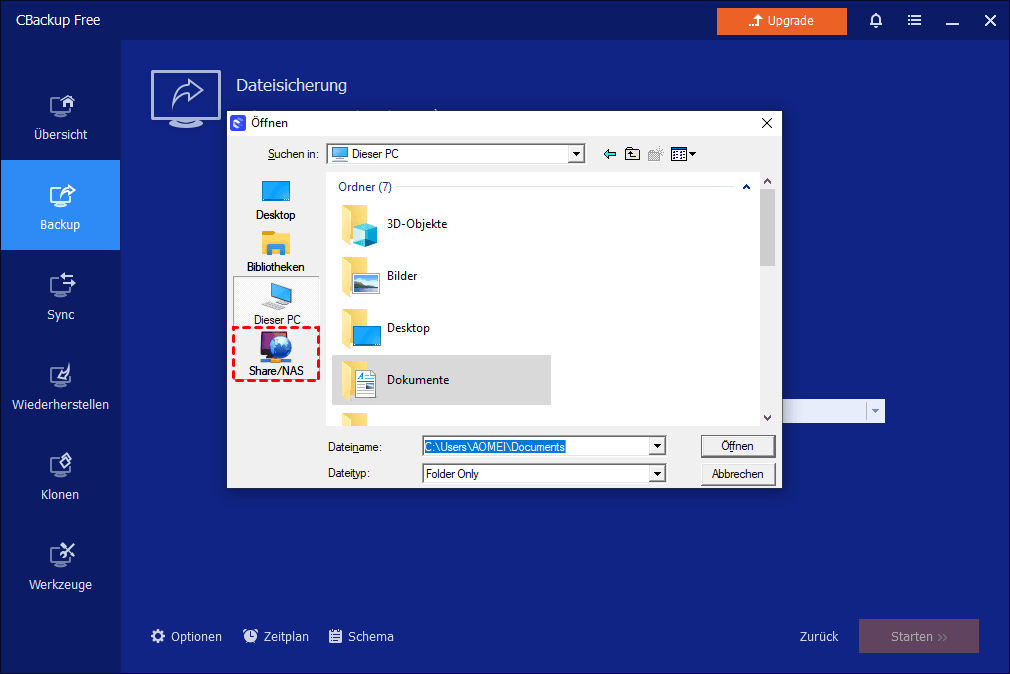
Task: Go back with the green arrow icon
Action: click(610, 154)
